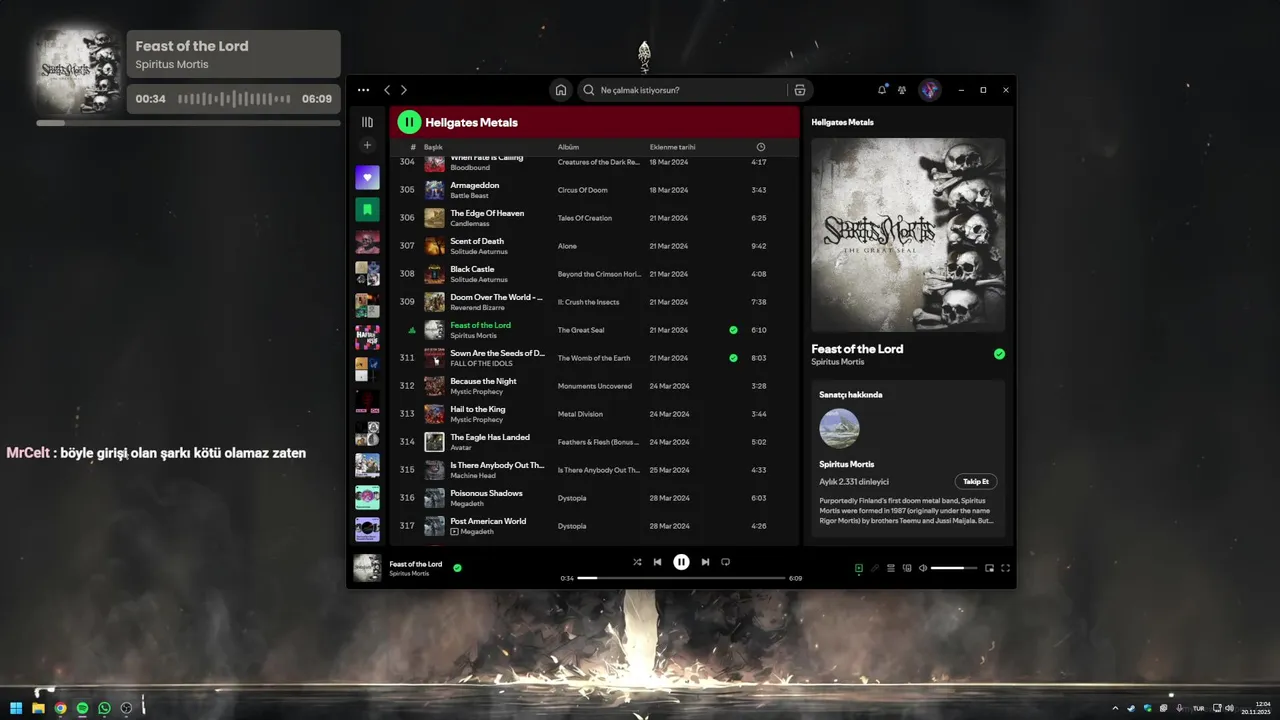The width and height of the screenshot is (1280, 720).
Task: Open the green bookmark Your Episodes item
Action: [x=367, y=210]
